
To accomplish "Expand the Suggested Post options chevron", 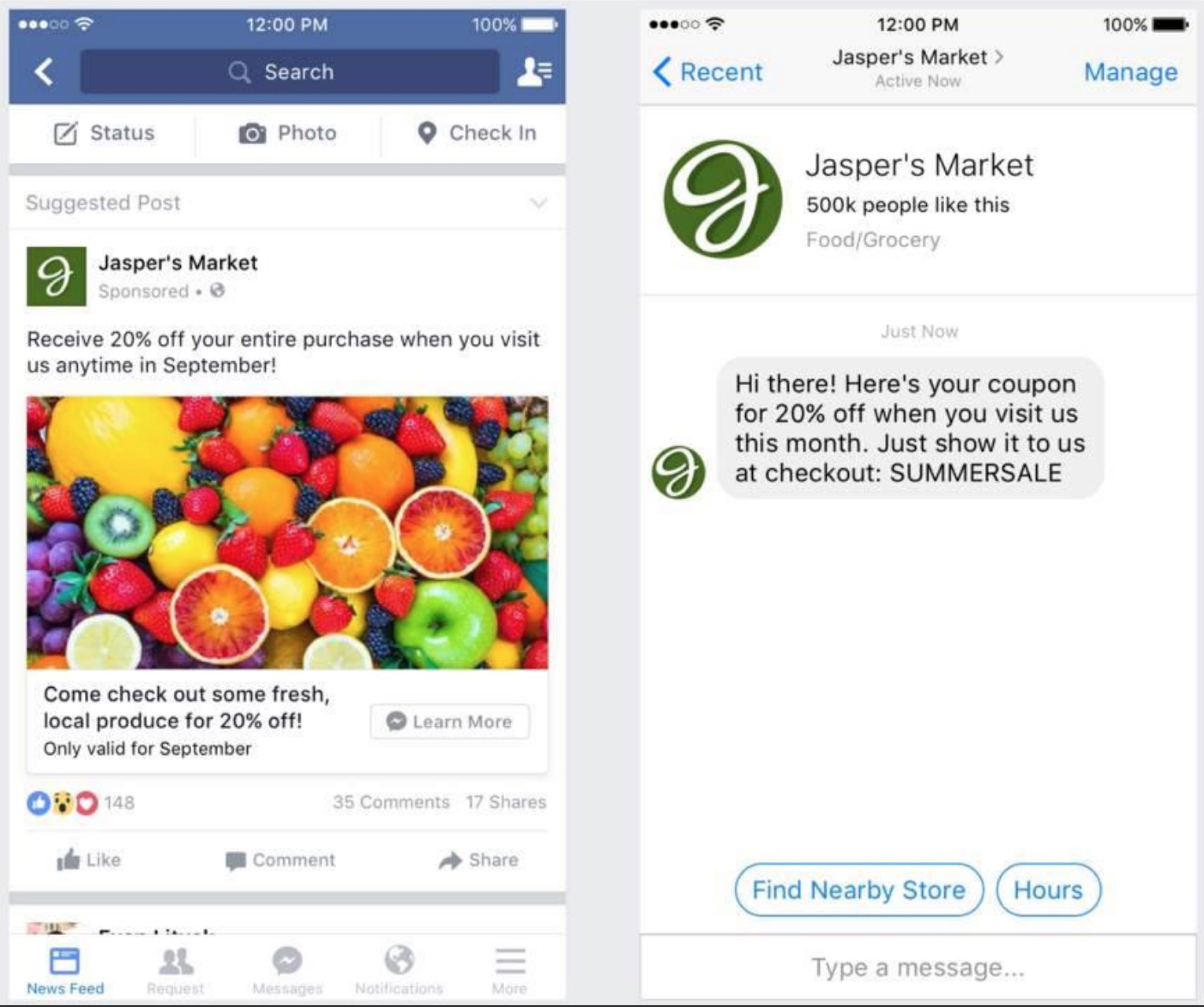I will (539, 202).
